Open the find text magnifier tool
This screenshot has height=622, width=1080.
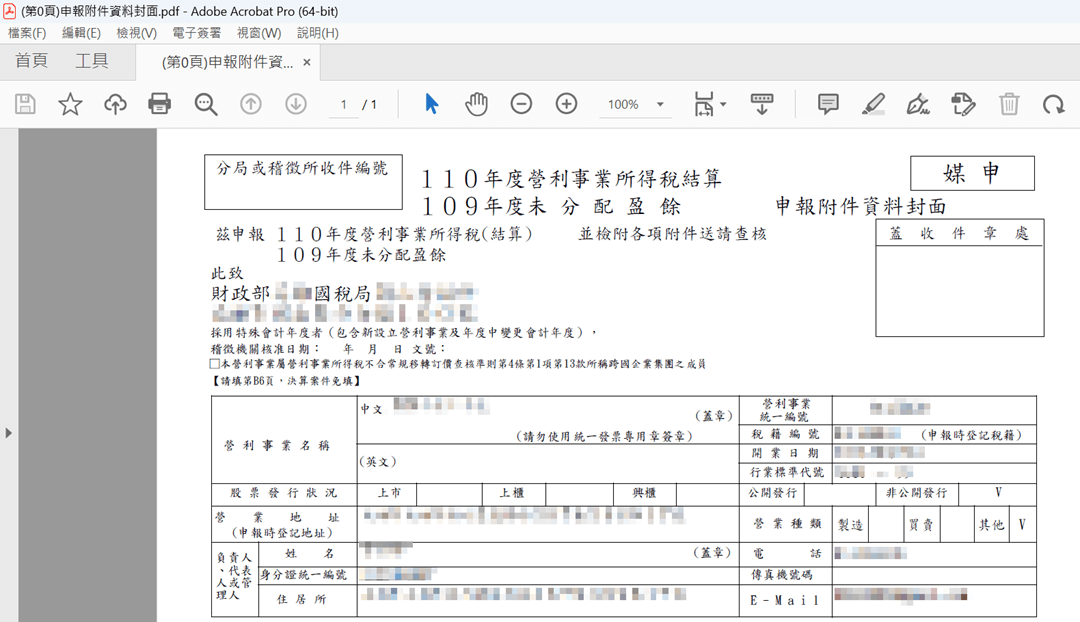[205, 104]
